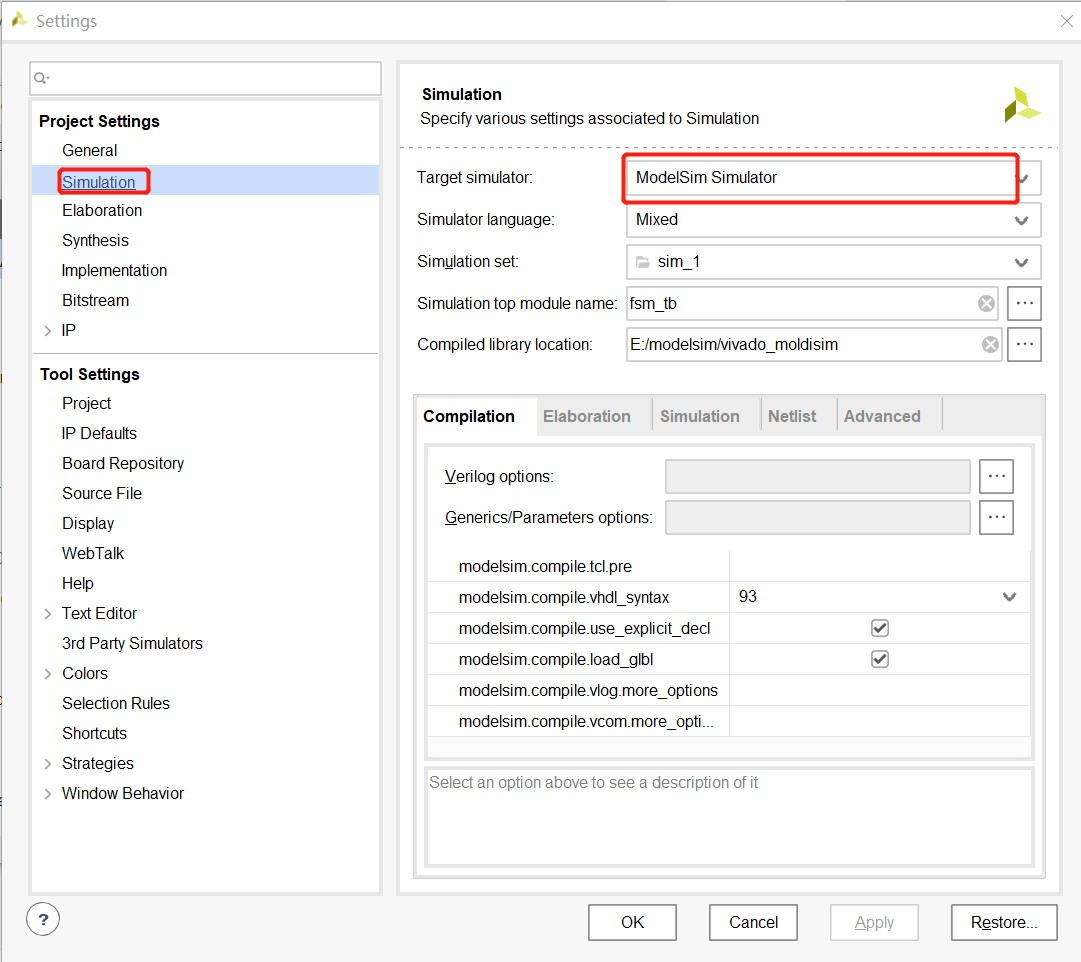This screenshot has height=962, width=1081.
Task: Select the modelsim.compile.vhdl_syntax row label
Action: point(563,597)
